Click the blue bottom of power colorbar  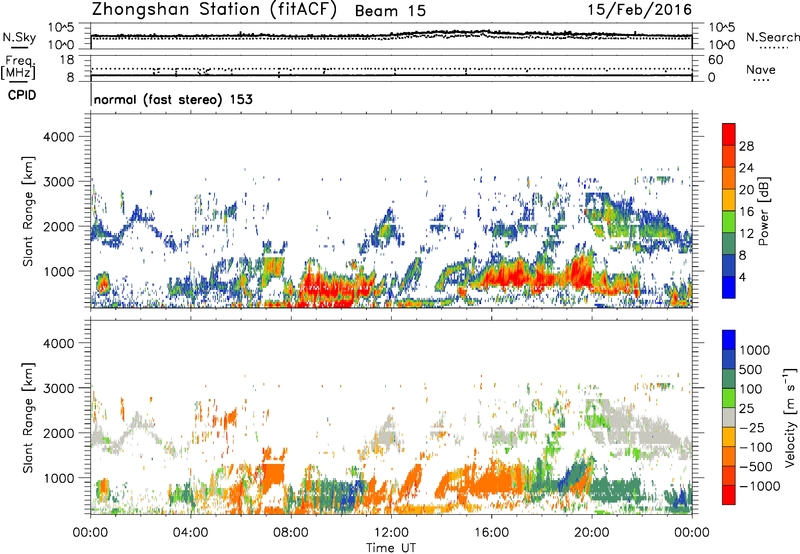(729, 287)
